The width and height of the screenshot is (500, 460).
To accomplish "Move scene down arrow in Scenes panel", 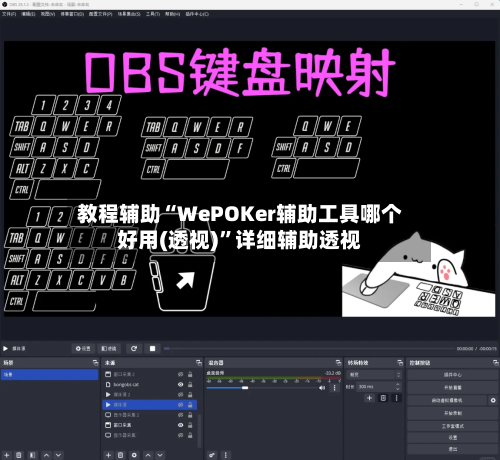I will click(x=58, y=455).
